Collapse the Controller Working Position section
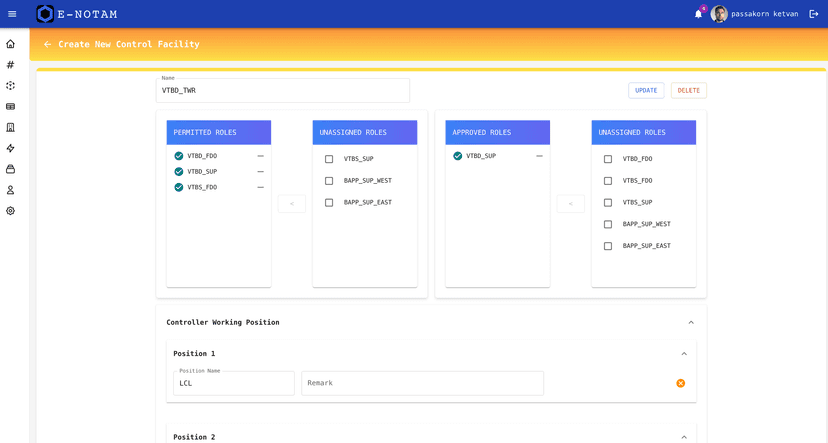This screenshot has width=828, height=443. pyautogui.click(x=690, y=322)
